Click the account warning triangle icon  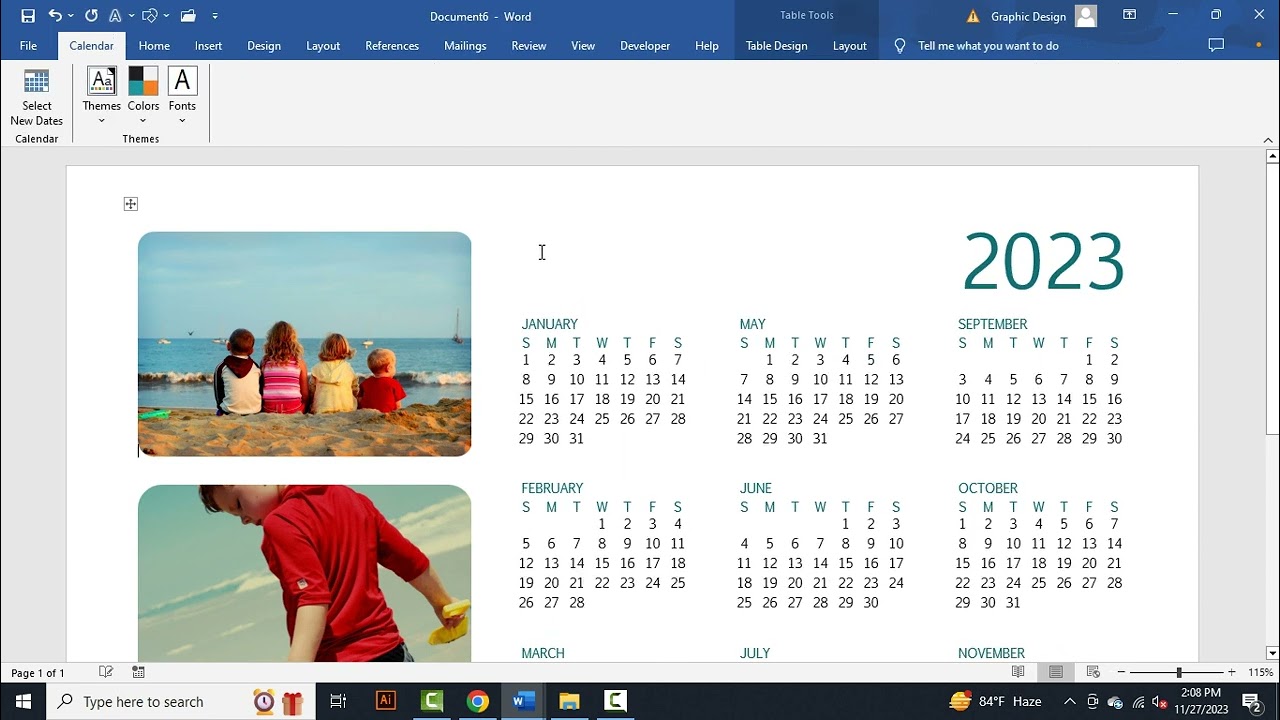[973, 16]
